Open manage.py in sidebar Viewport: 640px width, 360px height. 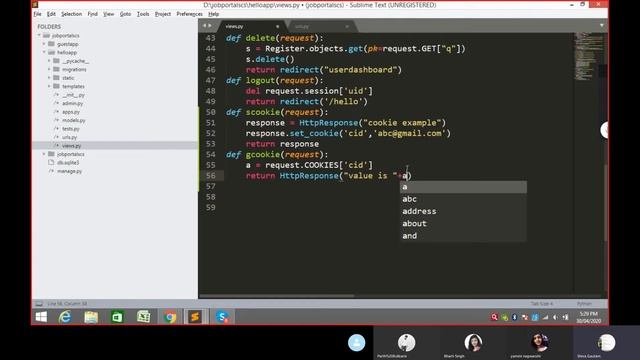[69, 171]
